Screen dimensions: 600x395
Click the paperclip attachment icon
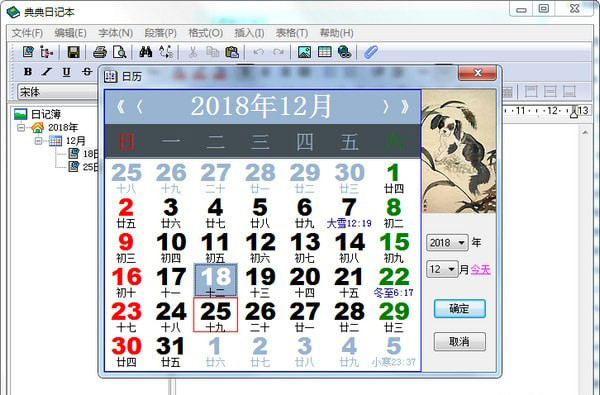(x=370, y=52)
